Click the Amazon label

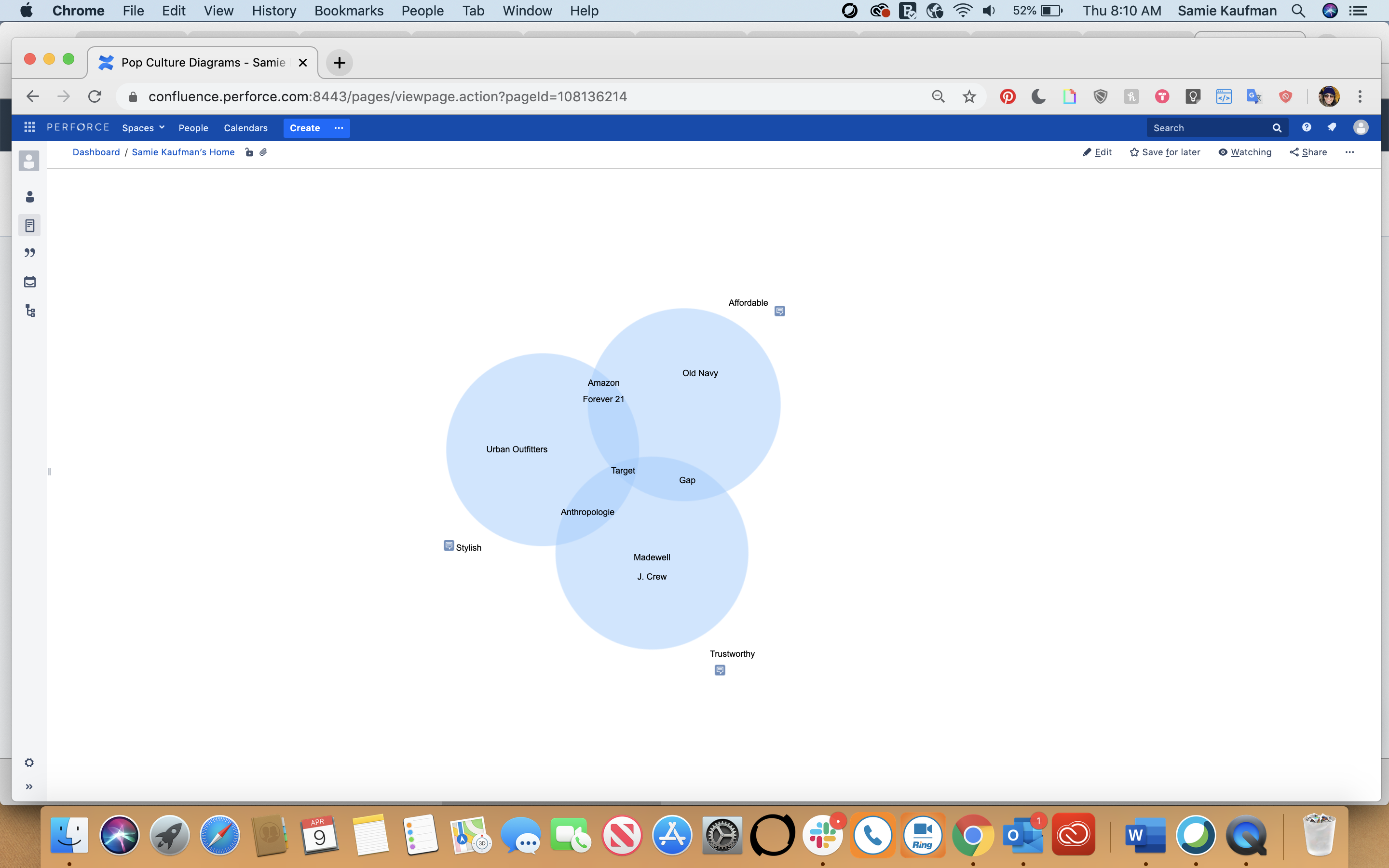603,383
